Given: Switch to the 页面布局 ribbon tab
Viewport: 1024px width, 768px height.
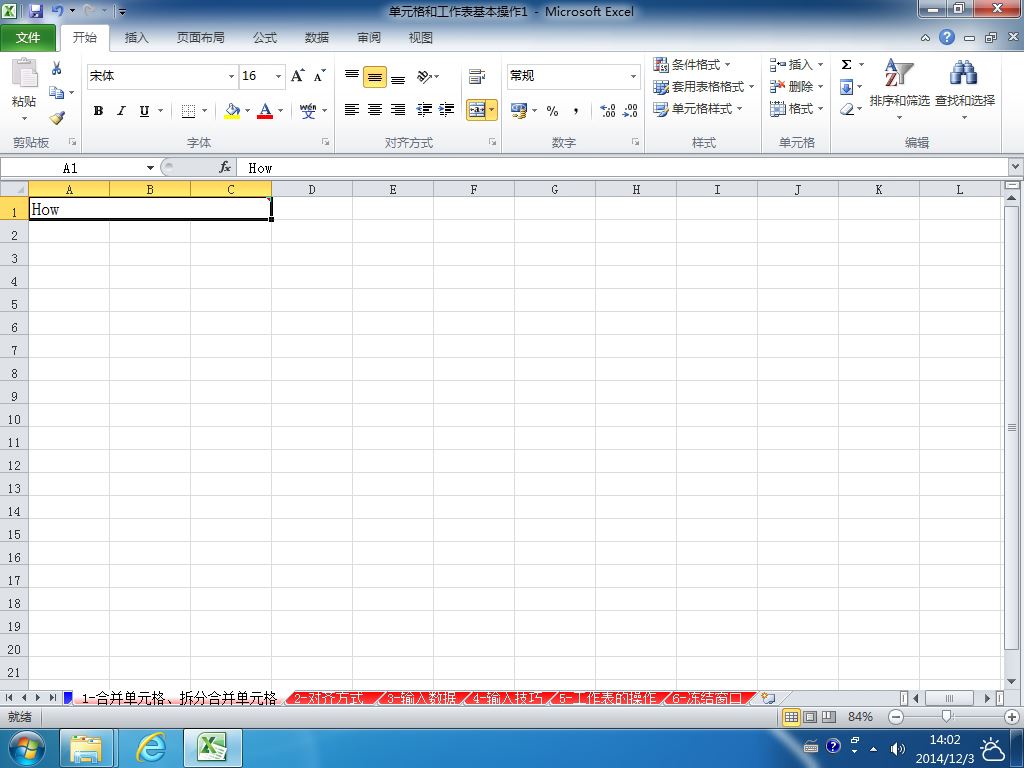Looking at the screenshot, I should [x=200, y=38].
